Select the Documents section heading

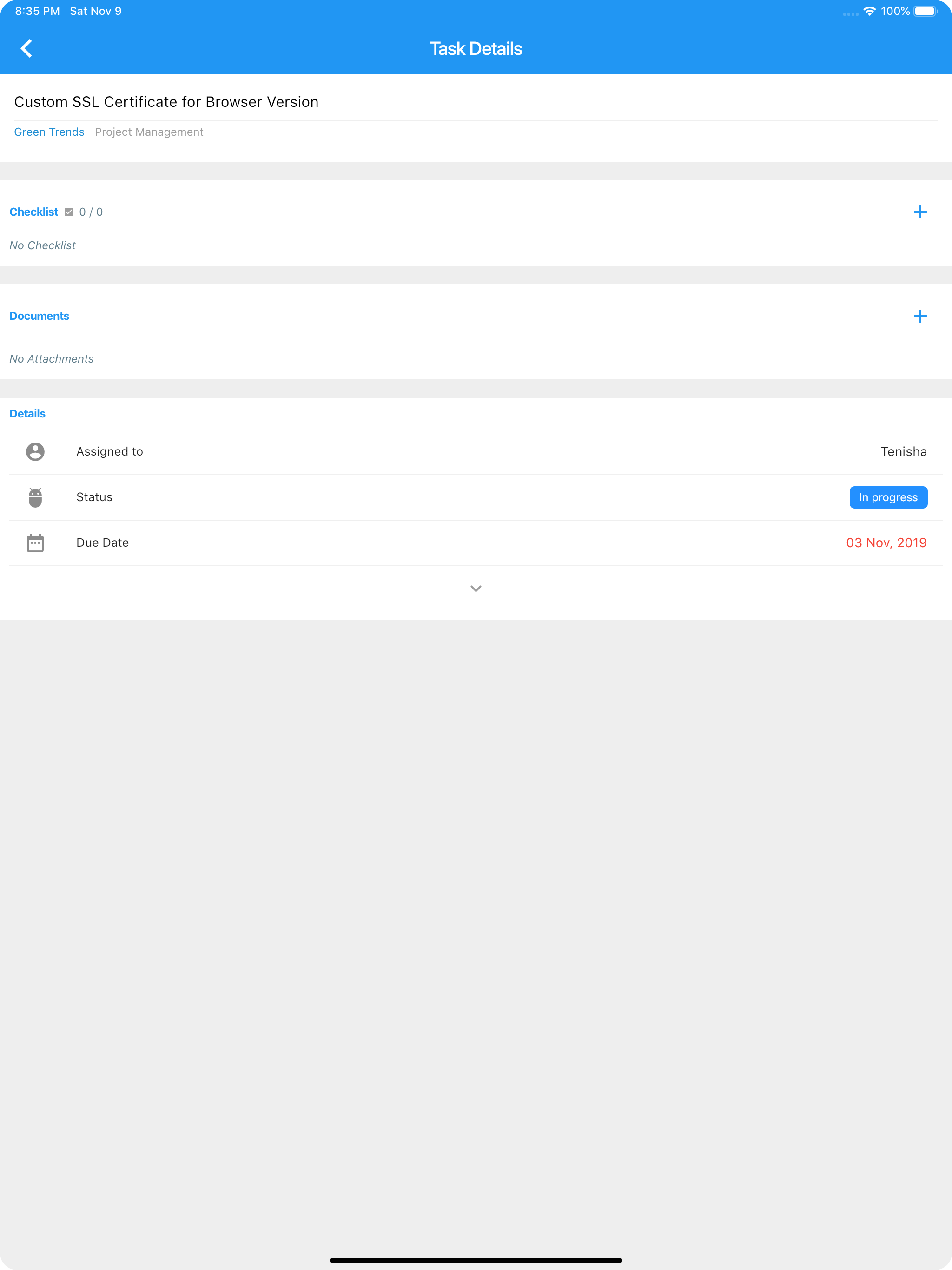coord(39,316)
